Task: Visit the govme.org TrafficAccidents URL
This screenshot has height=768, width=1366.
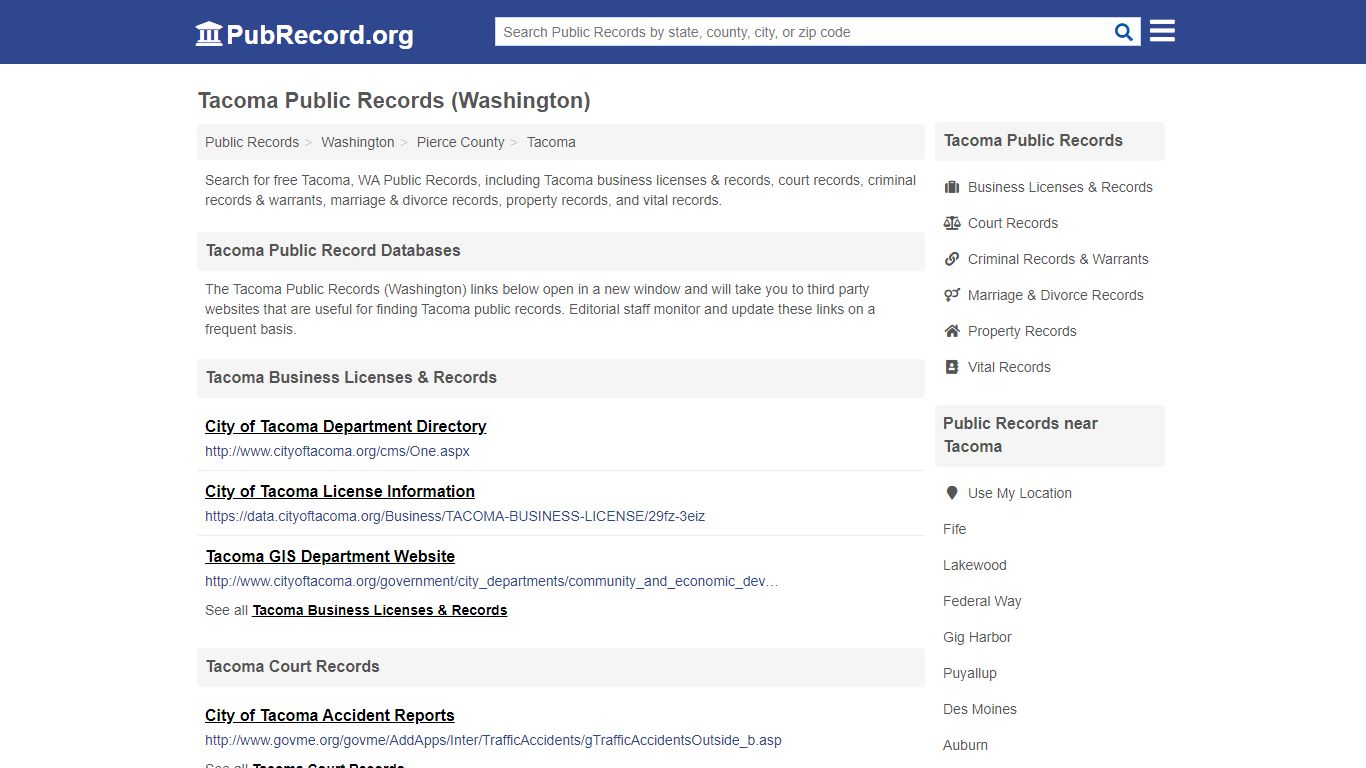Action: (493, 740)
